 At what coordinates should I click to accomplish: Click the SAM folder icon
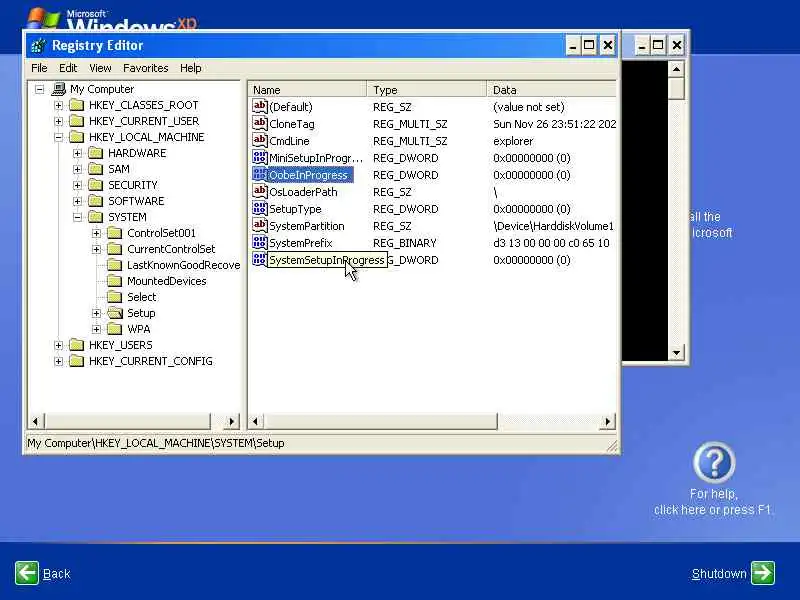click(95, 169)
